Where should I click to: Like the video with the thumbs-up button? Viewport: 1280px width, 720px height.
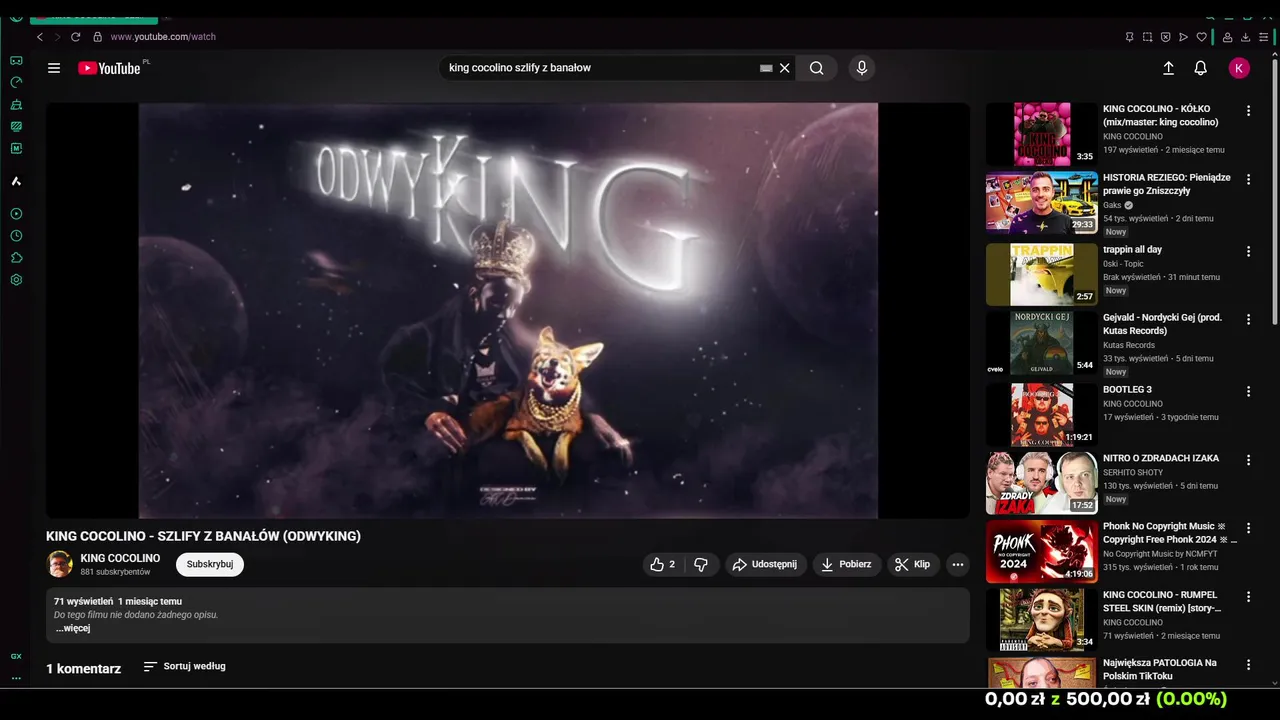coord(665,564)
